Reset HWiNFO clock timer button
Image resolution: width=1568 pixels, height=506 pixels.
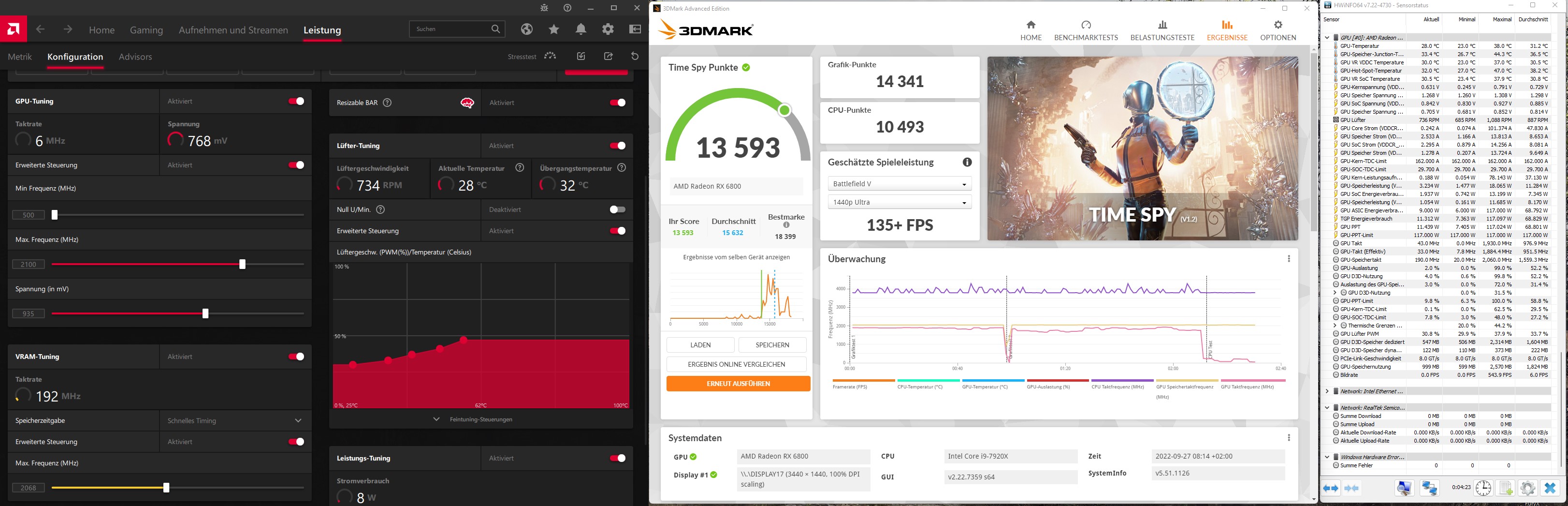click(x=1483, y=488)
